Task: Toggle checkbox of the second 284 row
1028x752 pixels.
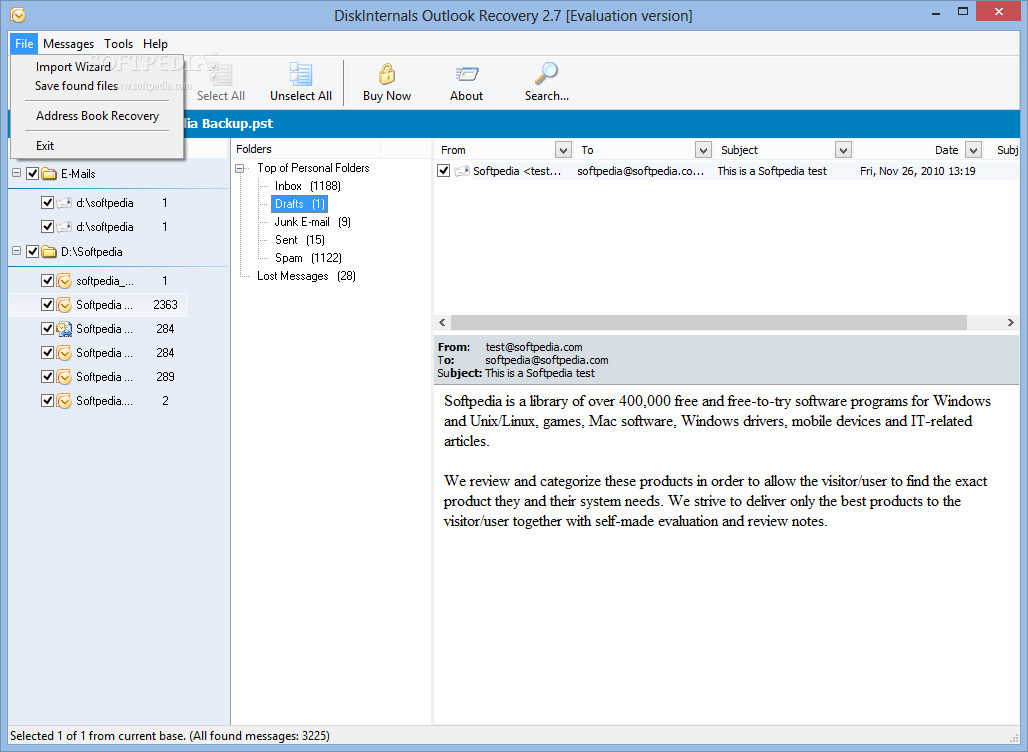Action: [47, 353]
